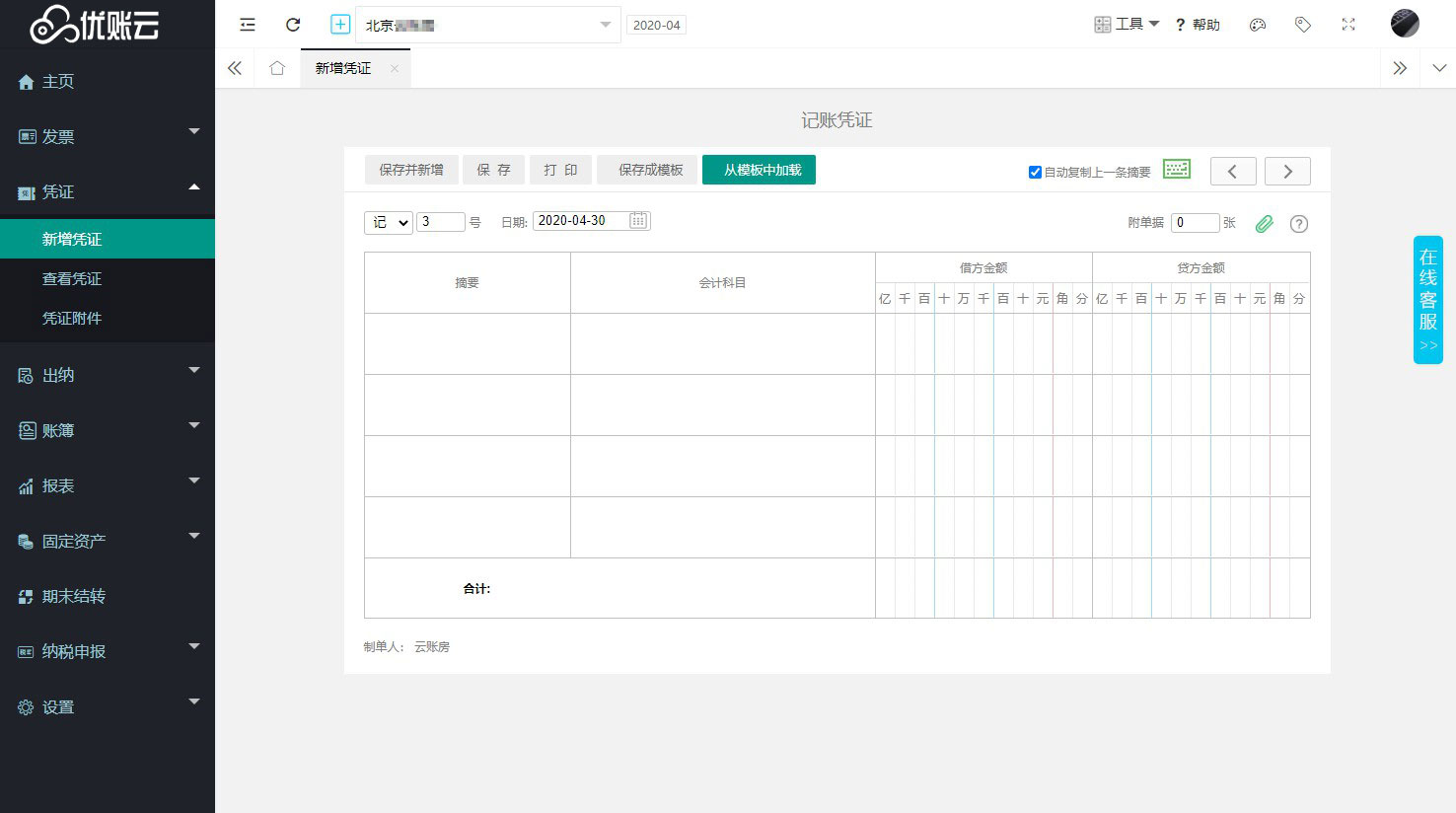The width and height of the screenshot is (1456, 813).
Task: Open the company name dropdown
Action: (489, 25)
